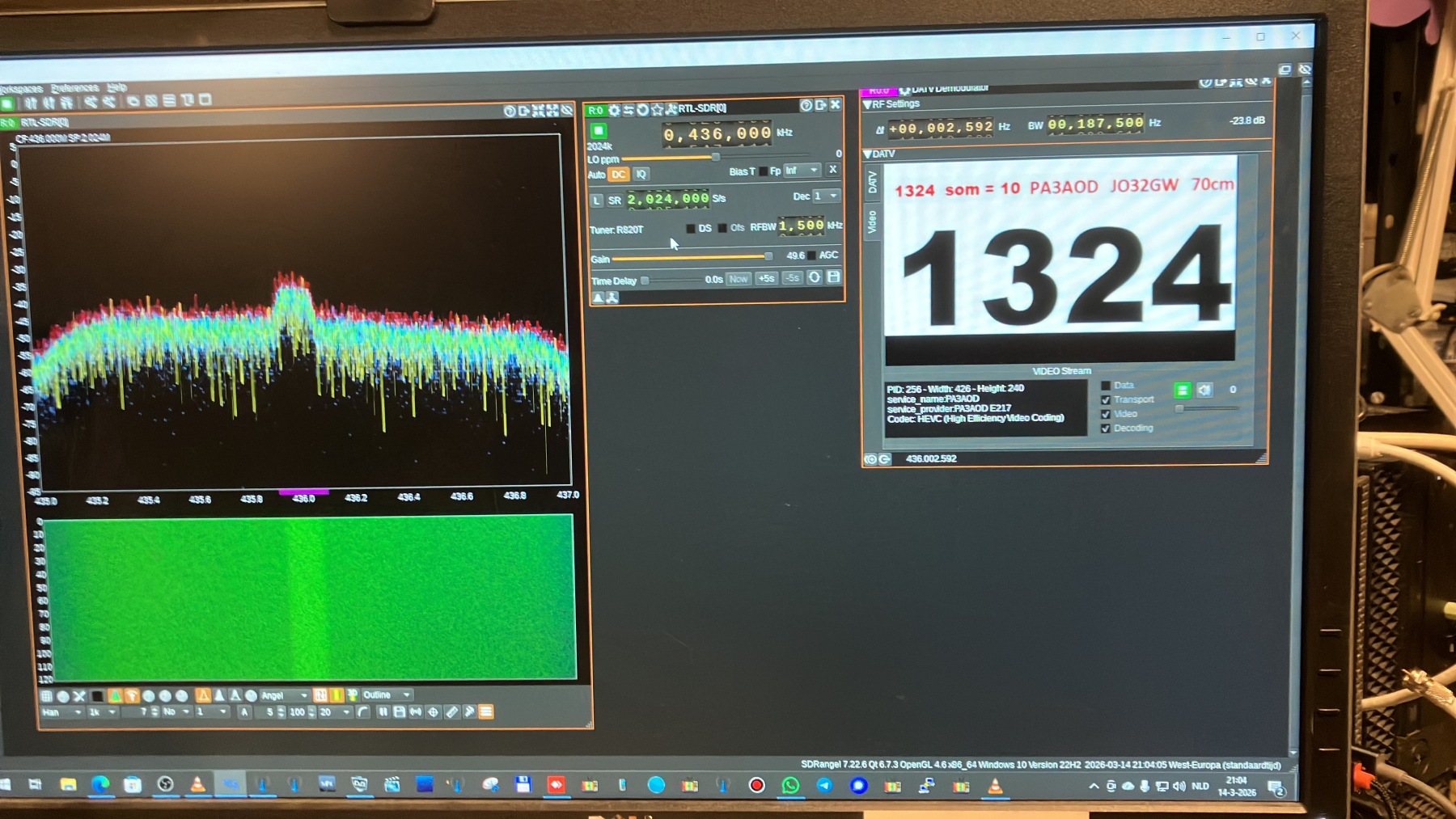Click the save disk icon beside Time Delay
The height and width of the screenshot is (819, 1456).
[834, 277]
